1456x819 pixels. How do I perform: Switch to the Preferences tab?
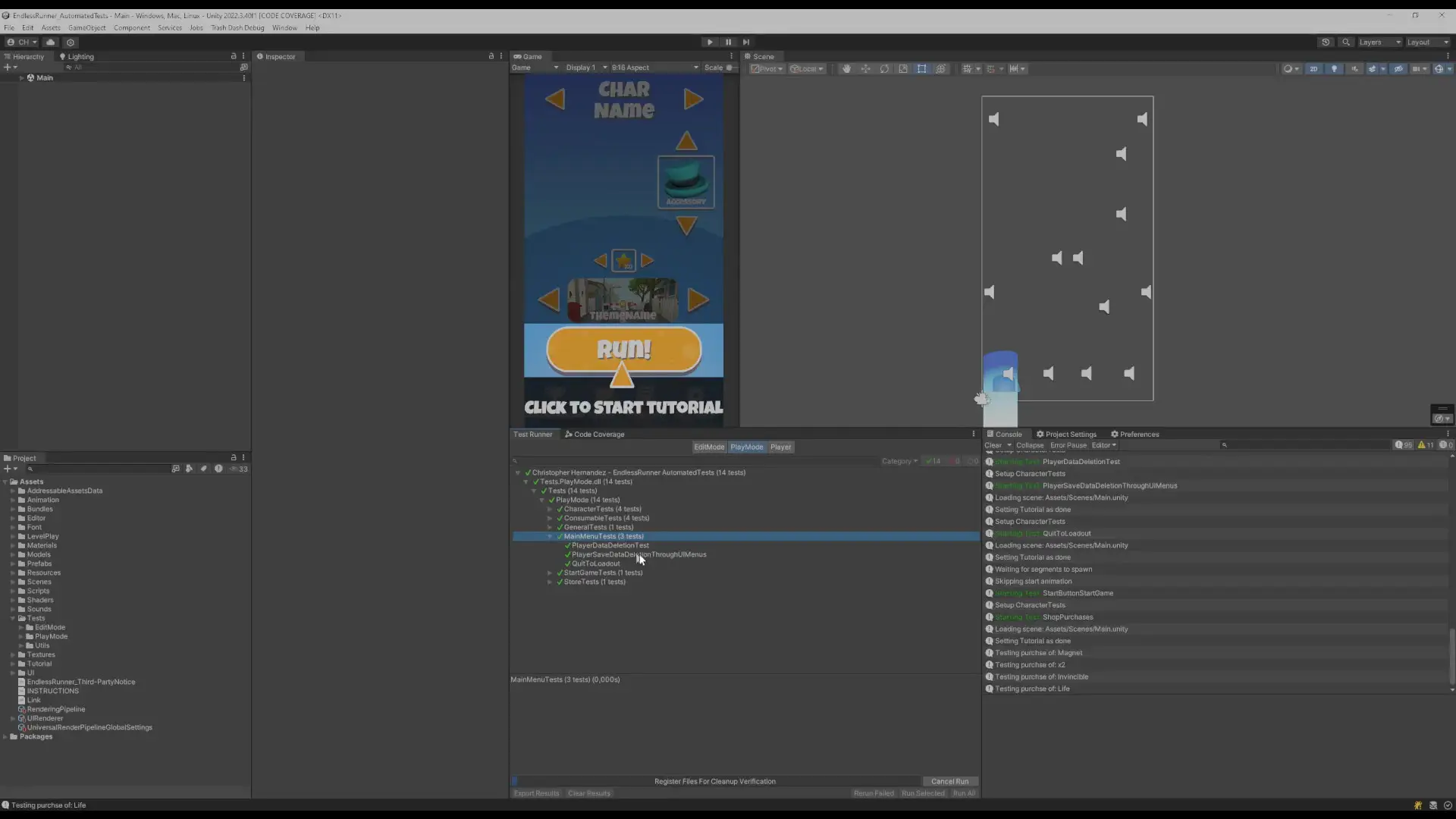click(1134, 435)
